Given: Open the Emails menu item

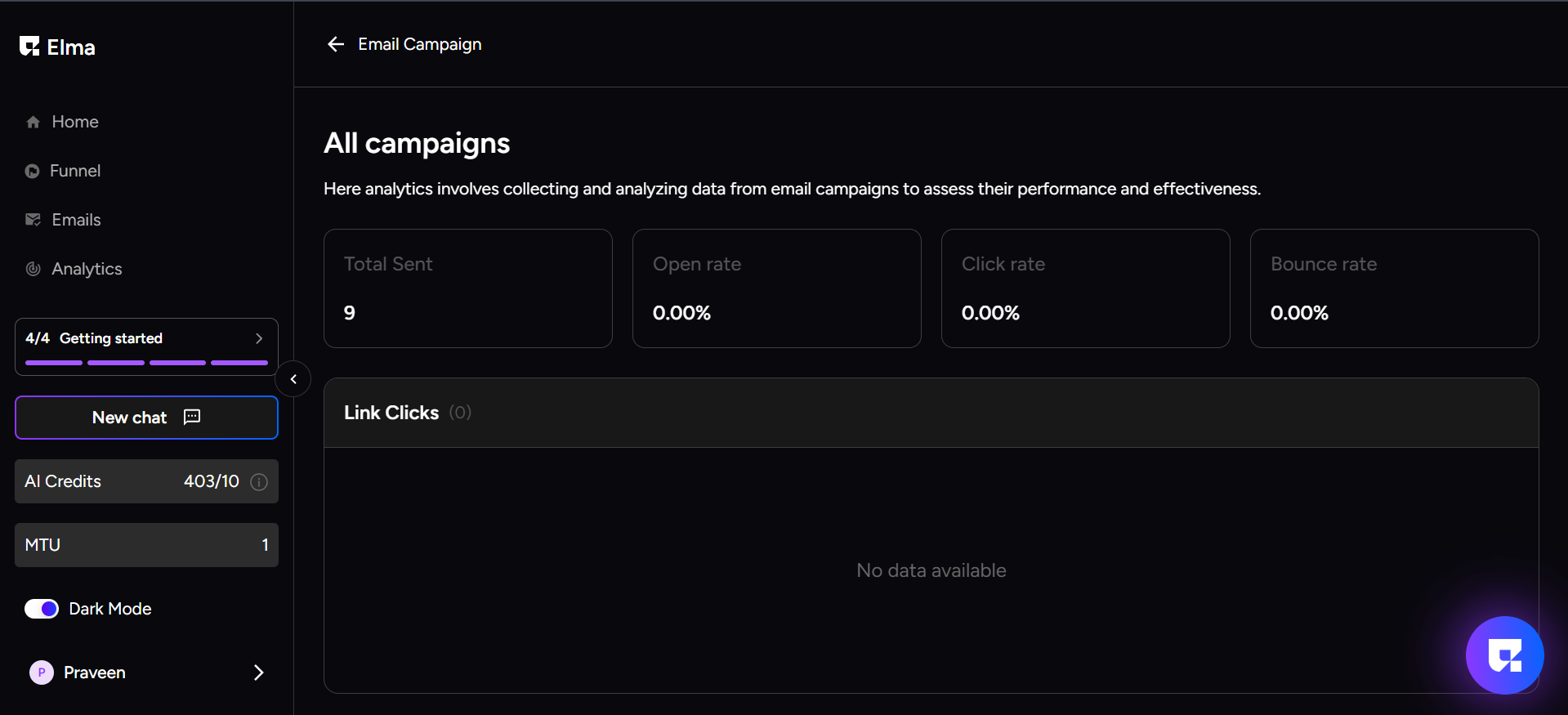Looking at the screenshot, I should (76, 220).
